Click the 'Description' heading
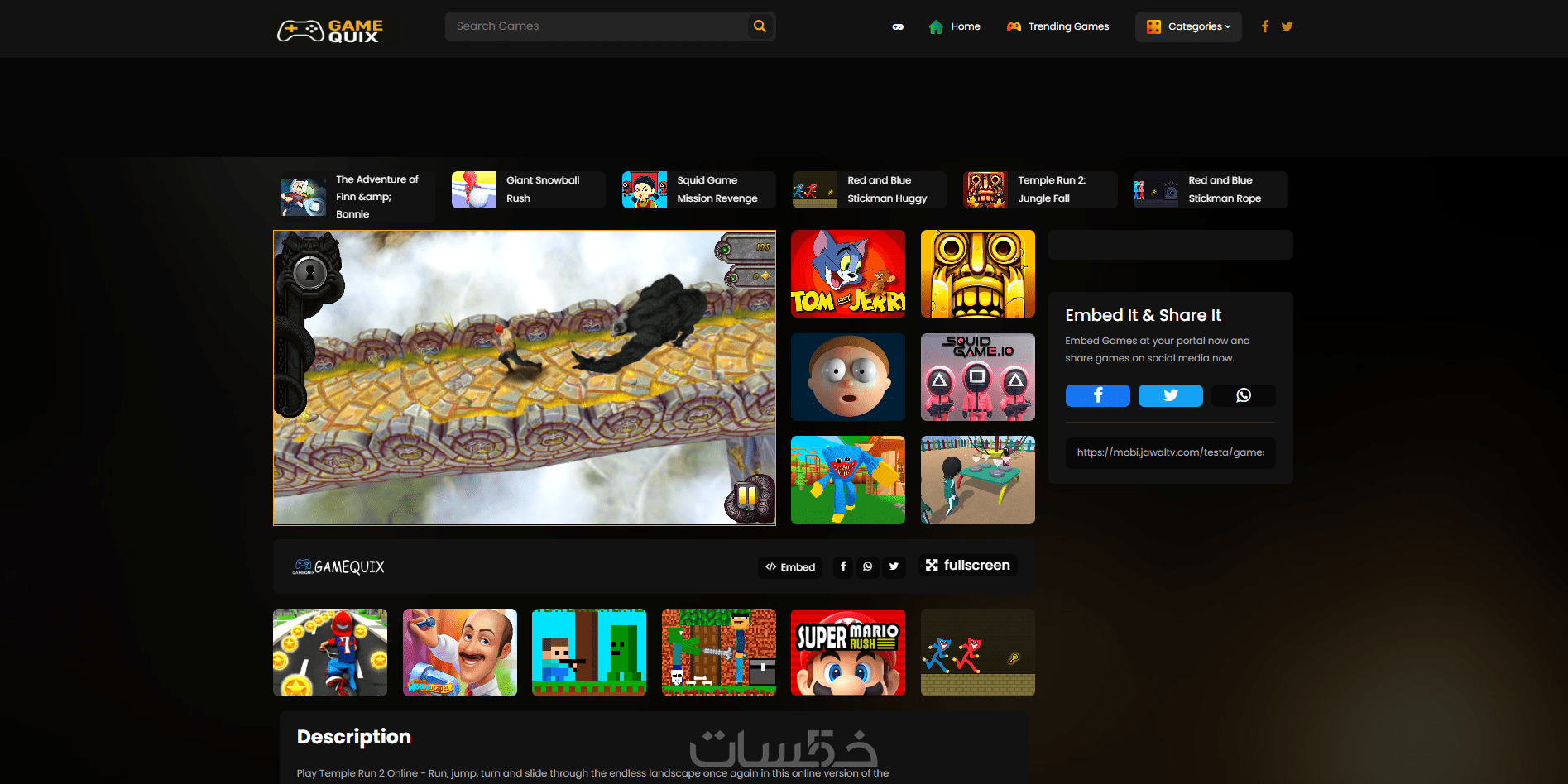Viewport: 1568px width, 784px height. coord(354,737)
